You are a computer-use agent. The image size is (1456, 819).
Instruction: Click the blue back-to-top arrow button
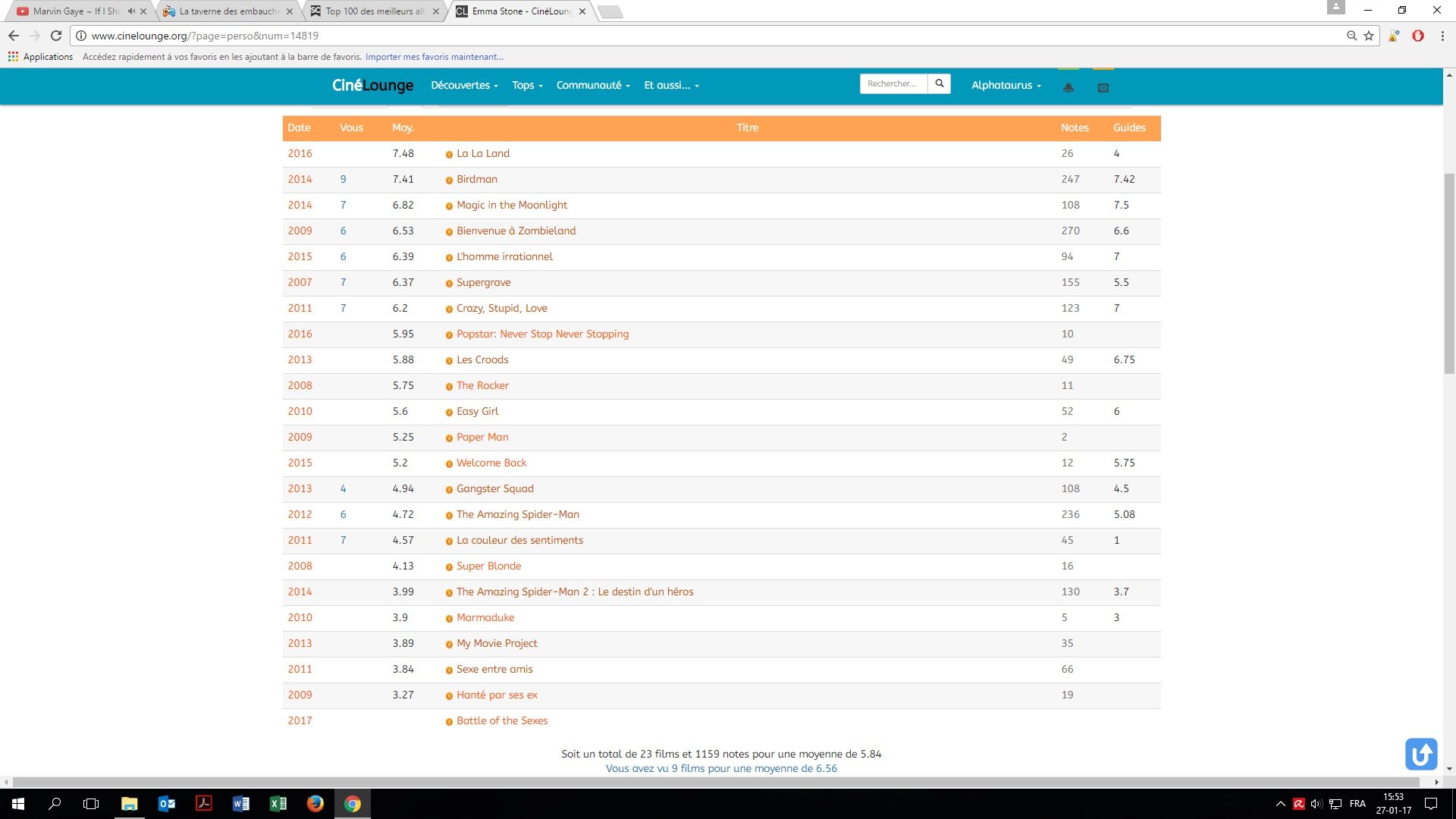tap(1420, 754)
